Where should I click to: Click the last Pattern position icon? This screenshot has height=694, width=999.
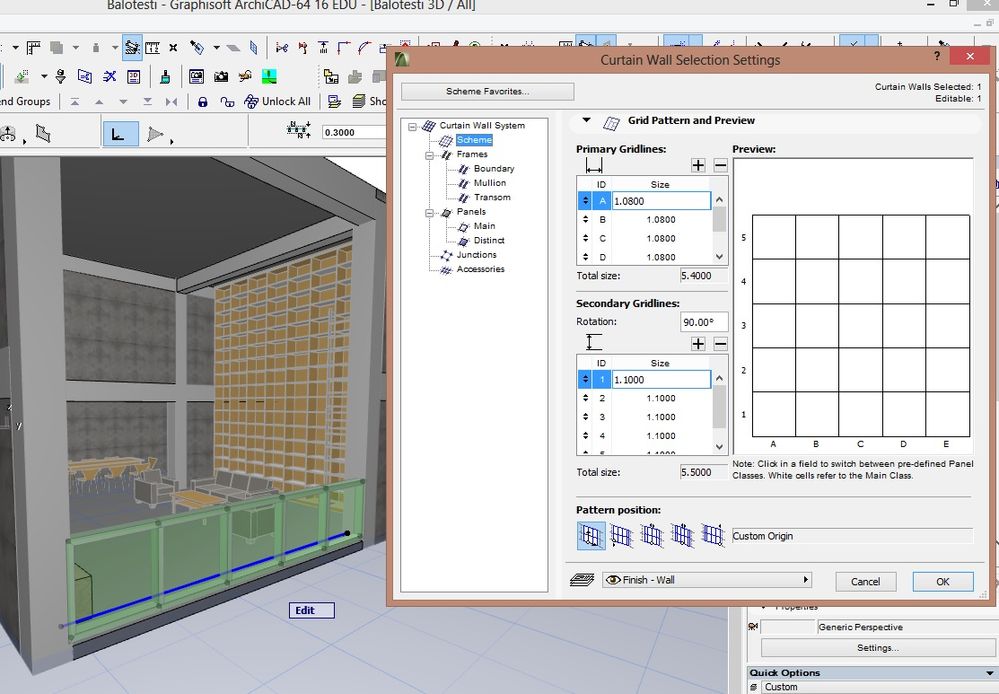pos(712,536)
